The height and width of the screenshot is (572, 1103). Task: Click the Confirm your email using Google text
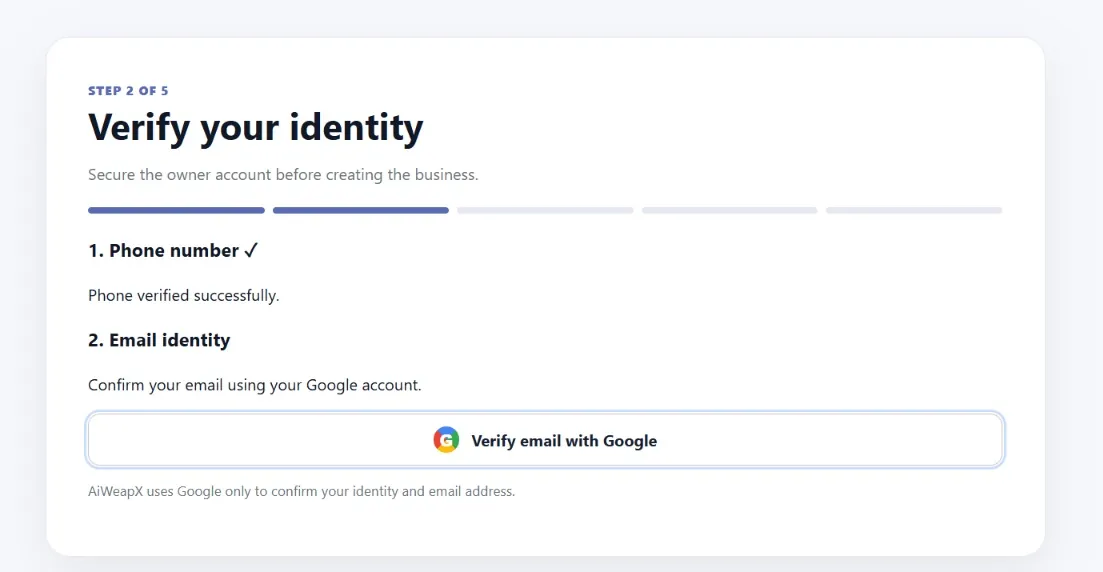255,385
